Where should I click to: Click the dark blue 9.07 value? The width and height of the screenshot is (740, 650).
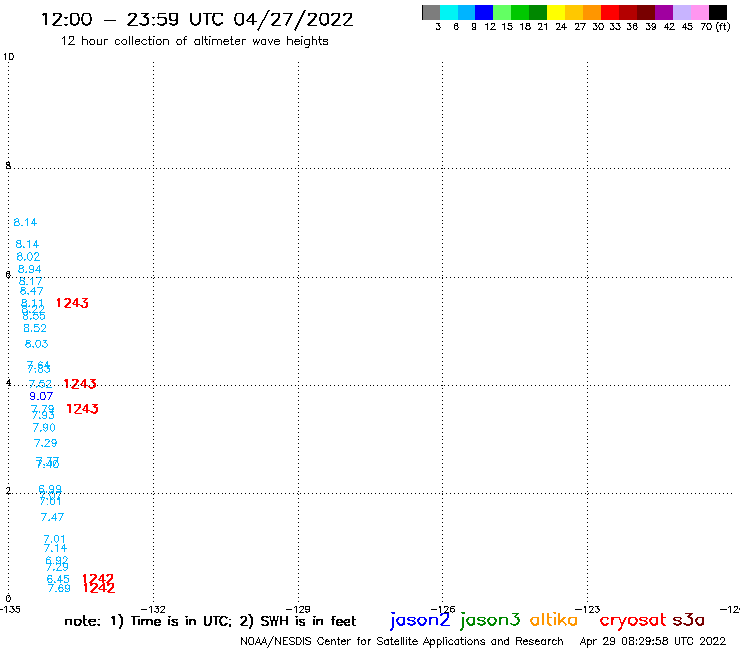click(41, 397)
